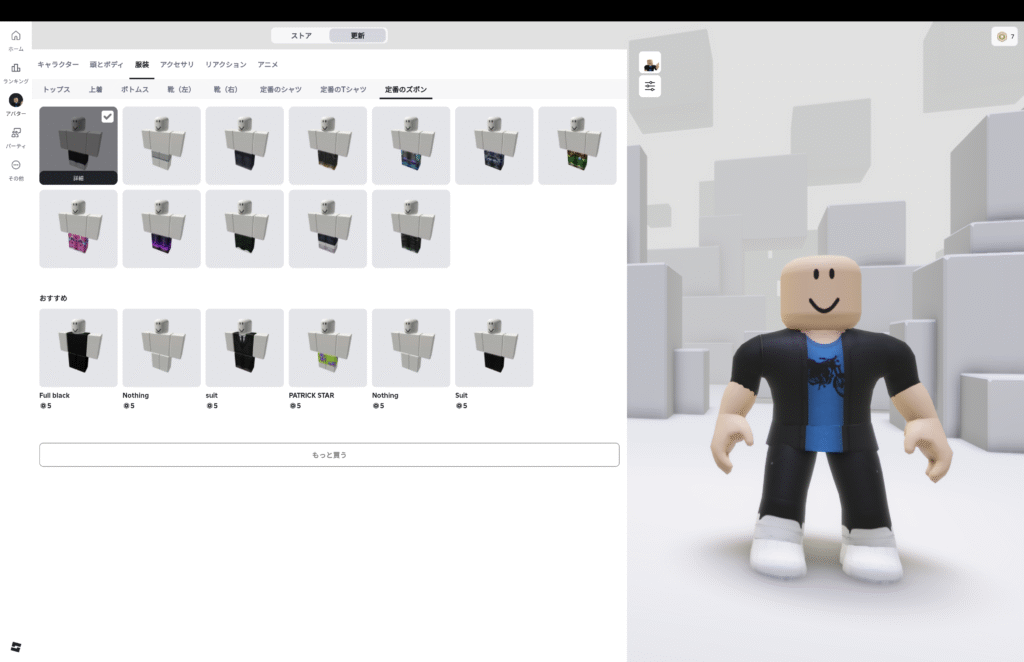This screenshot has height=662, width=1024.
Task: Click the Roblox logo at bottom left
Action: click(16, 646)
